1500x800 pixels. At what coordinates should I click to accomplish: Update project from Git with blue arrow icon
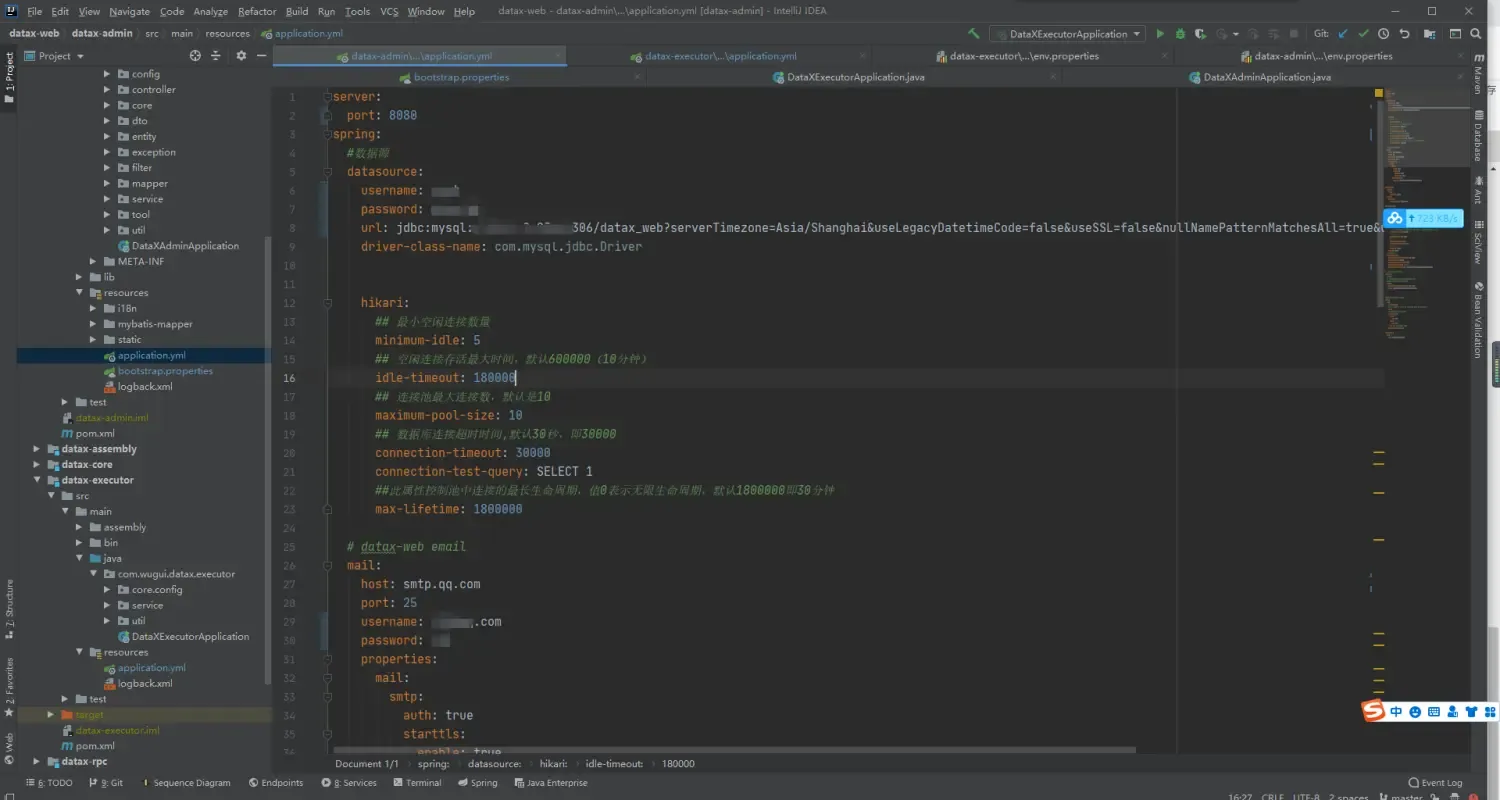[1342, 33]
